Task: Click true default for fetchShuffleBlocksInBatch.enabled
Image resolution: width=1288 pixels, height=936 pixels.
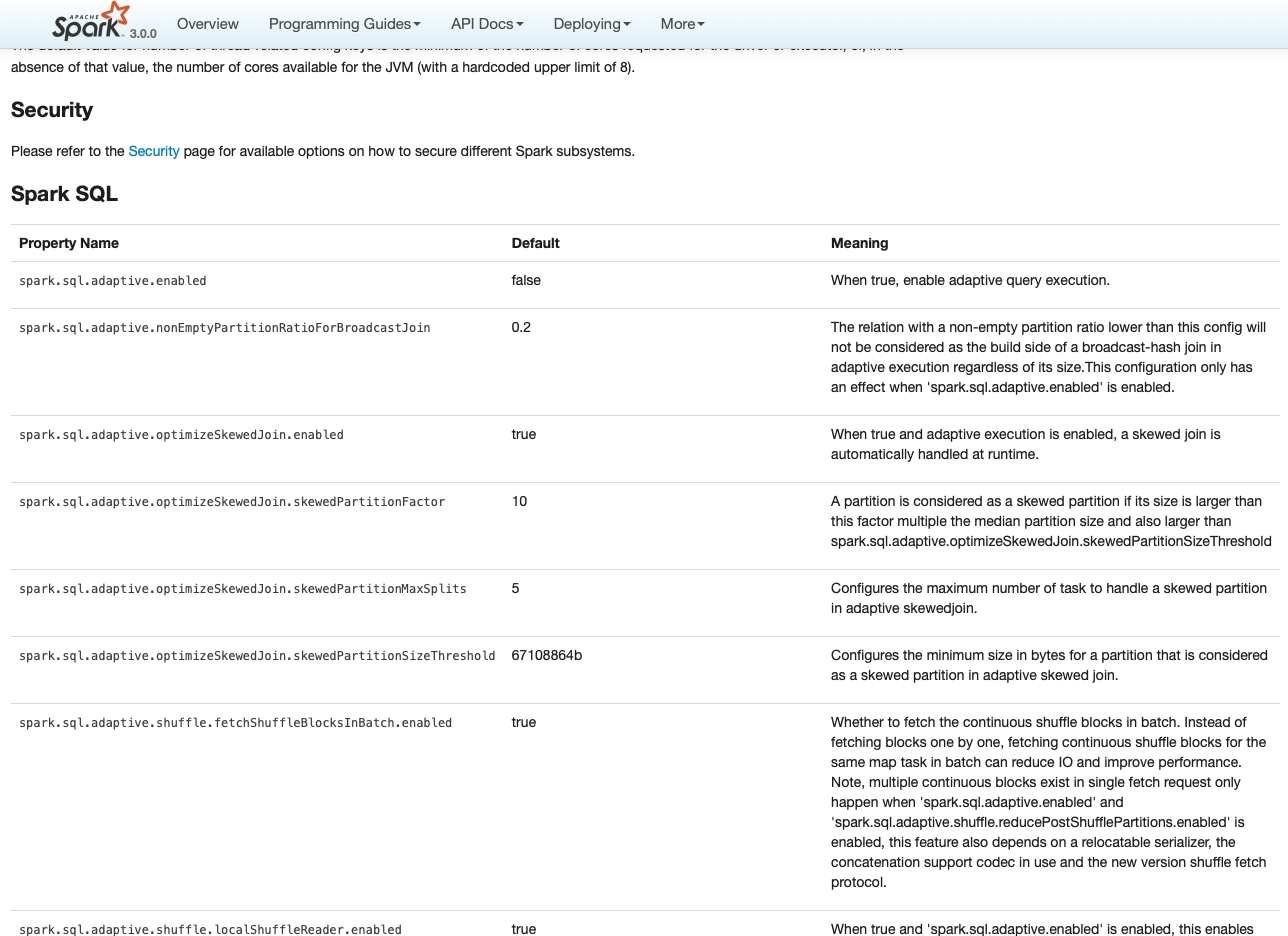Action: [x=524, y=722]
